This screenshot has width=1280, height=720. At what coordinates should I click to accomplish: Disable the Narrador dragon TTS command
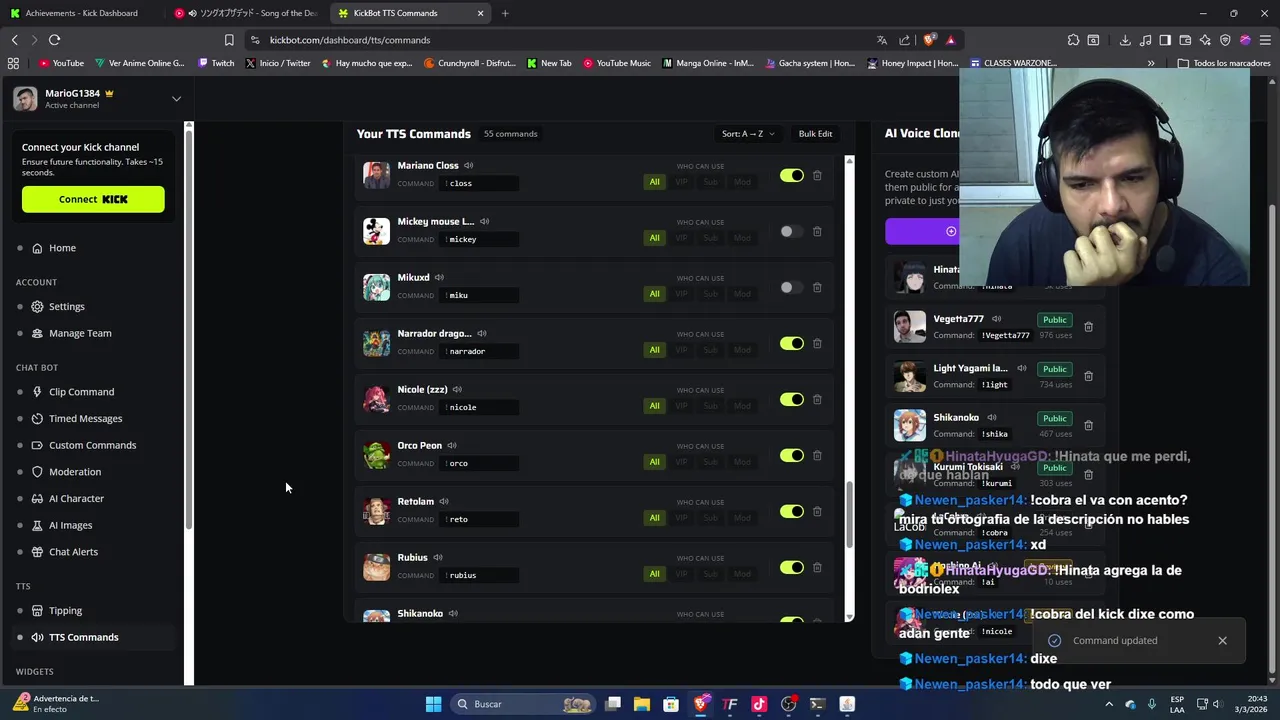(x=792, y=343)
